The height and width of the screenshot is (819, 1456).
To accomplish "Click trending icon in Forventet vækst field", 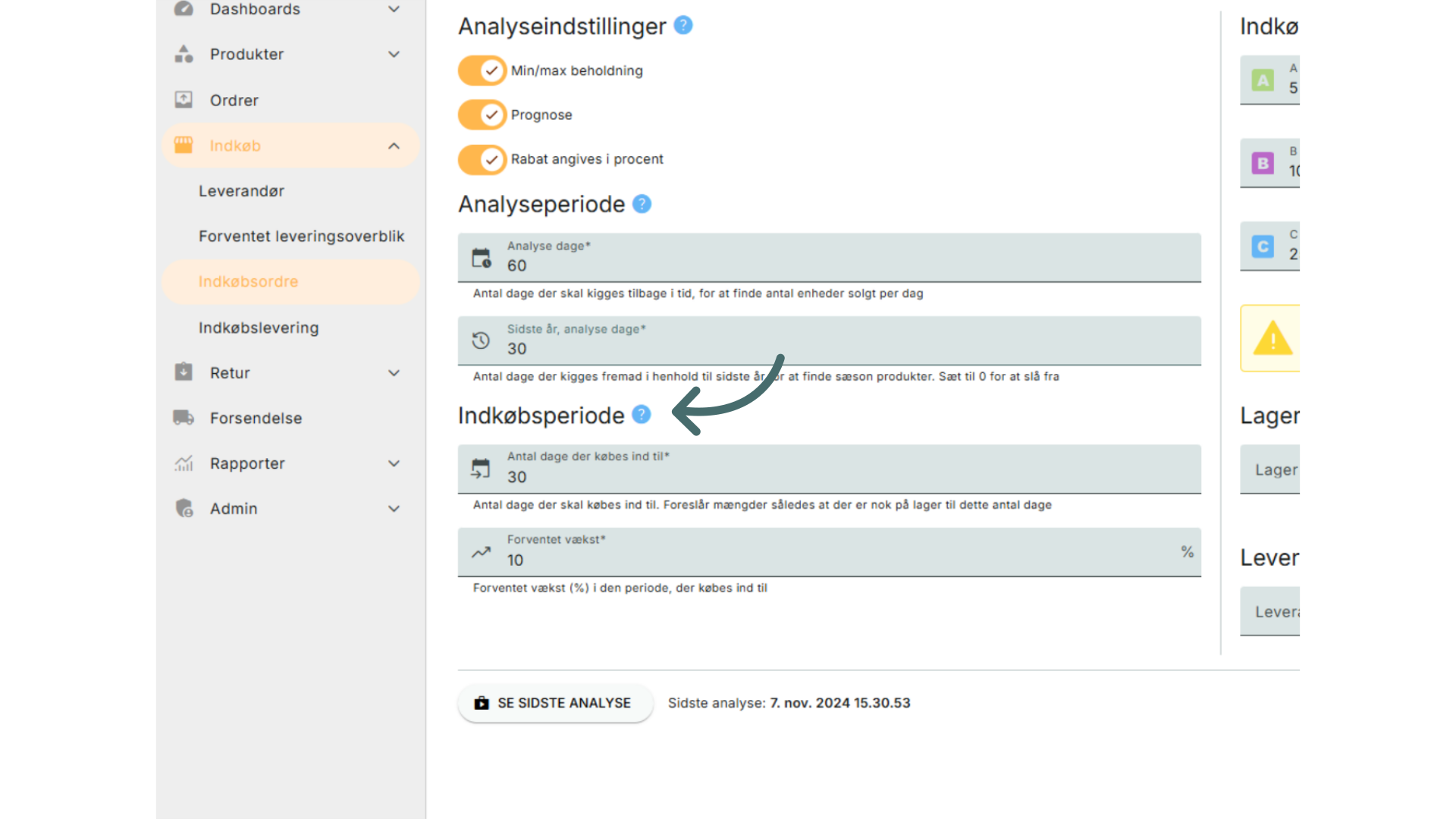I will coord(481,552).
